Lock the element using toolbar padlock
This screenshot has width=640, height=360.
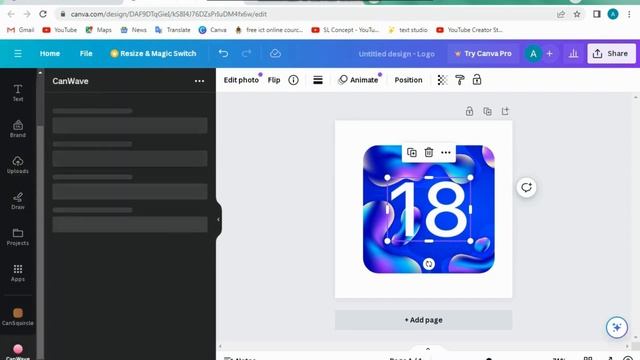477,80
